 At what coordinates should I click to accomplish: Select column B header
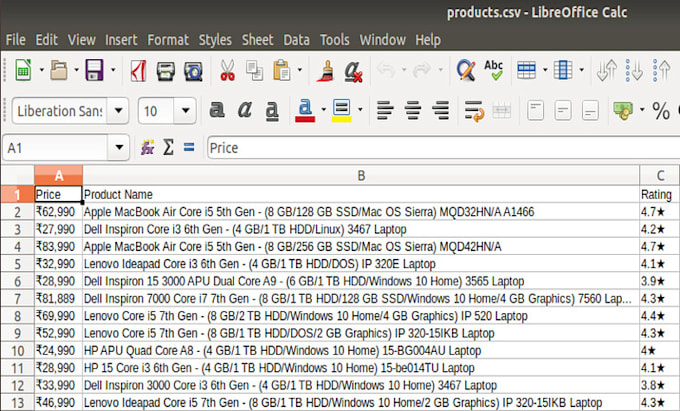[x=361, y=176]
